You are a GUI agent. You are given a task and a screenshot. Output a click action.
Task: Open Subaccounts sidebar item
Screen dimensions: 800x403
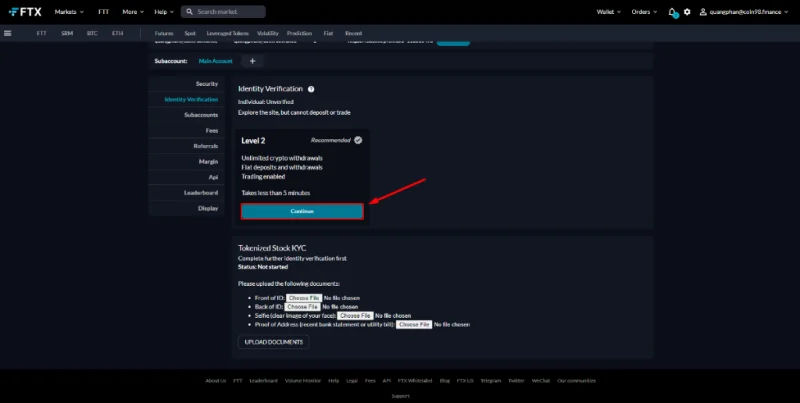point(187,115)
